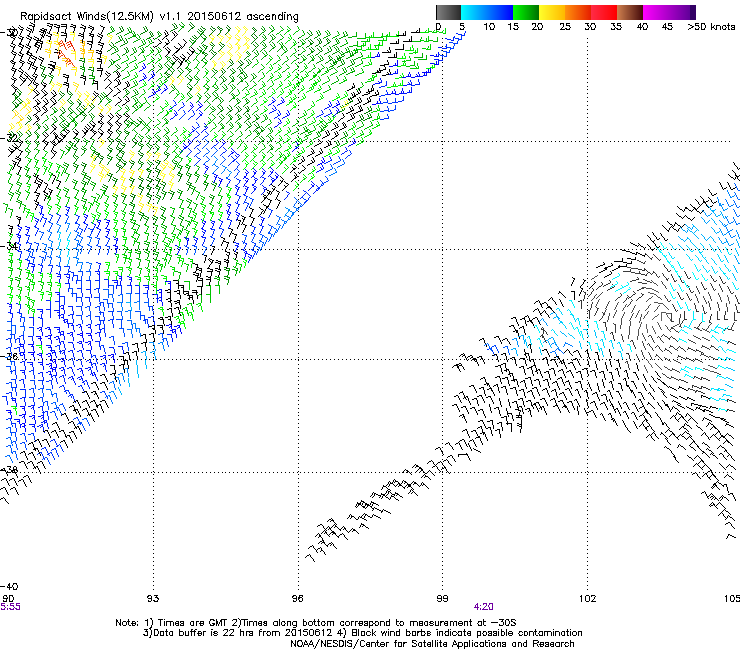Click the purple 4:20 time label
Viewport: 740px width, 650px height.
[484, 607]
